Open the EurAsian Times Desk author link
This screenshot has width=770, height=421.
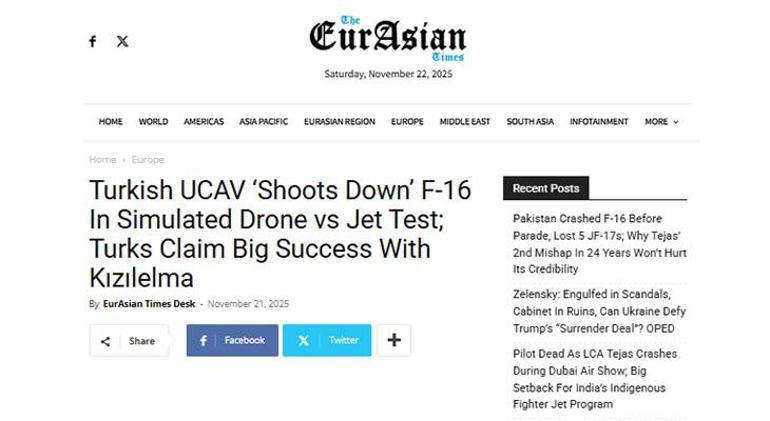click(149, 304)
